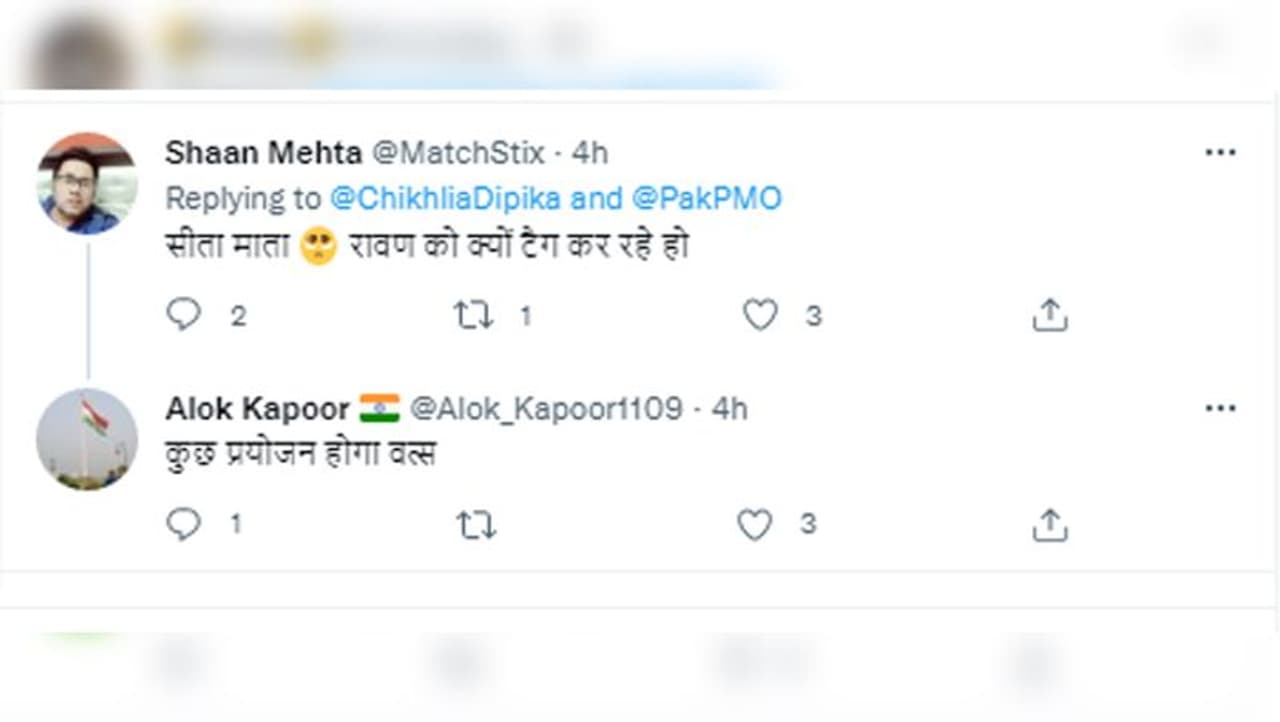Open Alok Kapoor's tweet 4h timestamp
This screenshot has height=722, width=1280.
tap(730, 409)
